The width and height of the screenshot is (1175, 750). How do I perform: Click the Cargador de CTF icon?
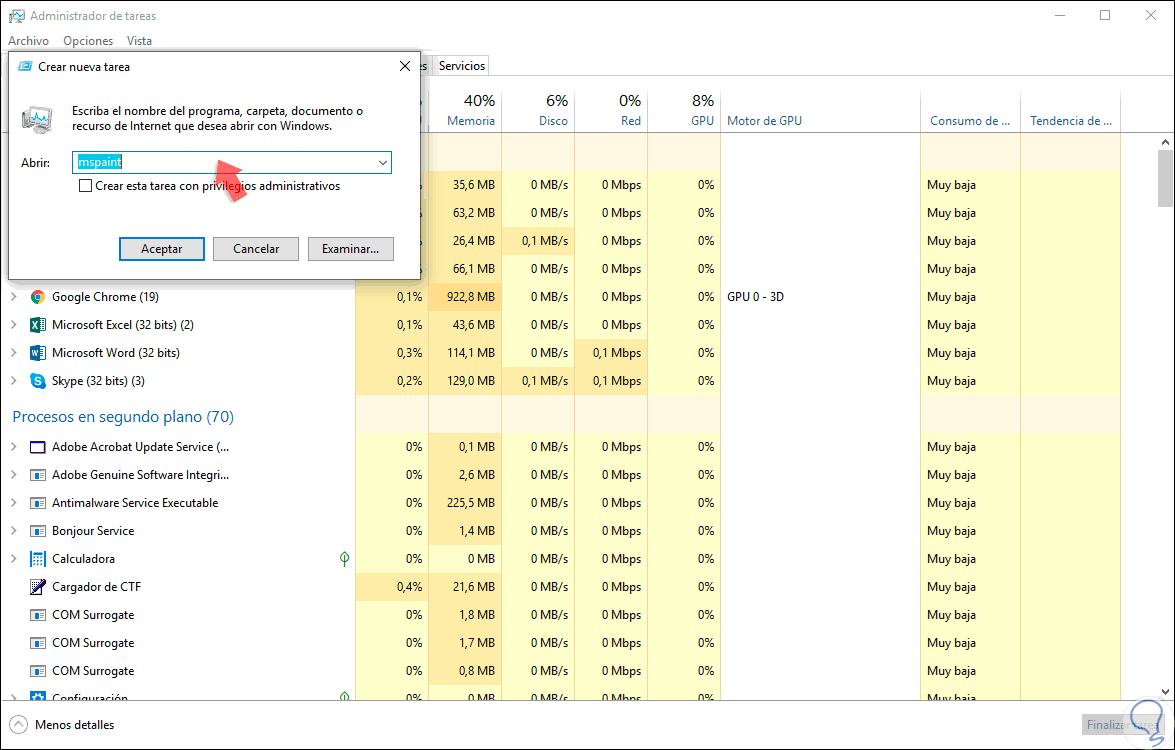point(38,587)
